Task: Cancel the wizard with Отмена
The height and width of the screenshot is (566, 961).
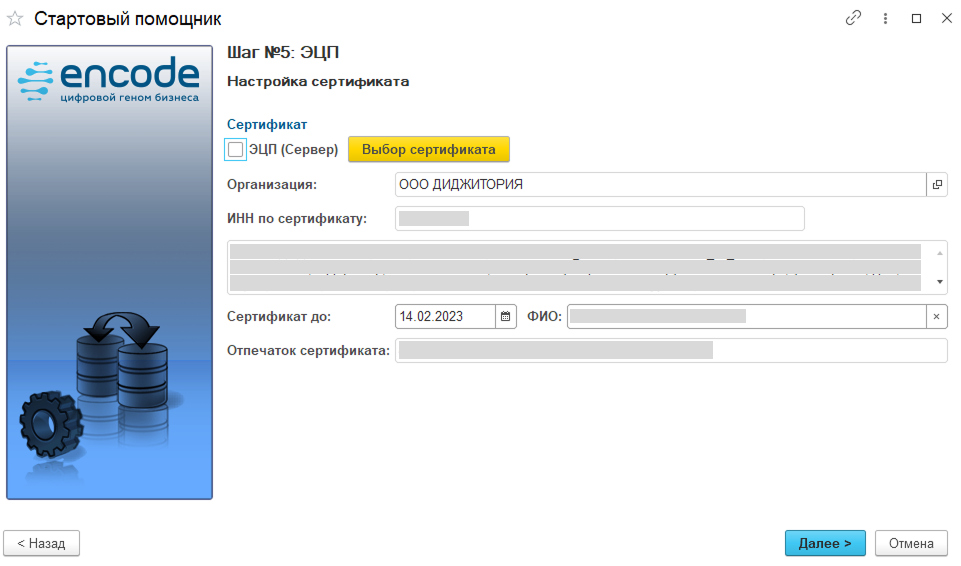Action: 911,543
